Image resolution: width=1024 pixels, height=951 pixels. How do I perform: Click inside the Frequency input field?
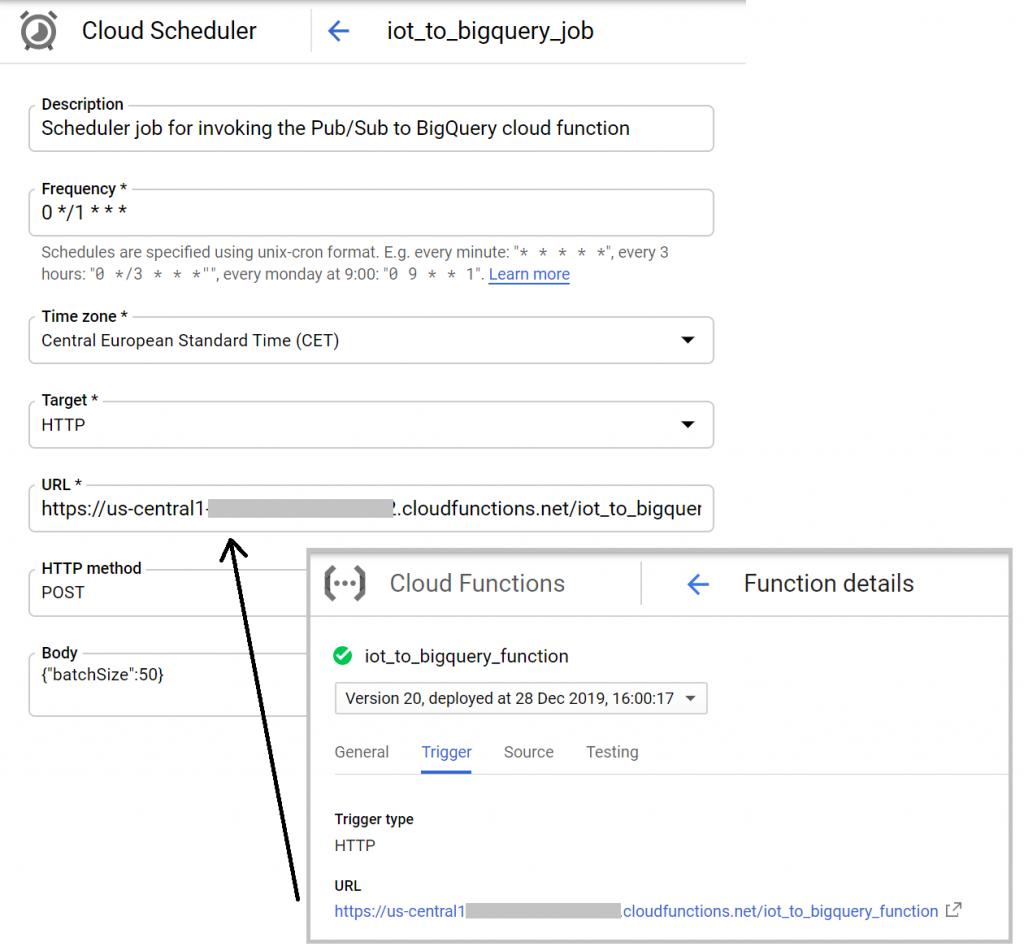[x=370, y=212]
